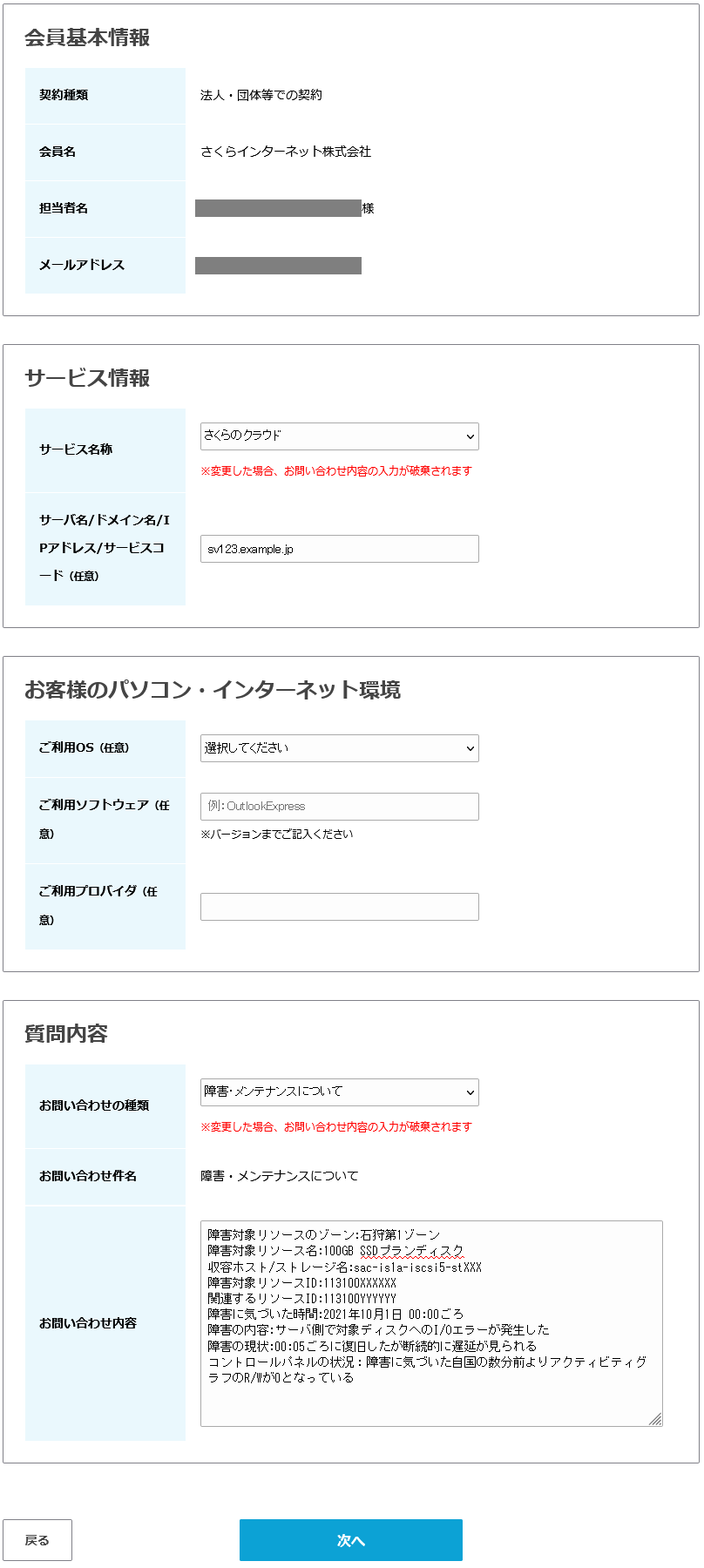Open the お問い合わせの種類 dropdown

339,1092
